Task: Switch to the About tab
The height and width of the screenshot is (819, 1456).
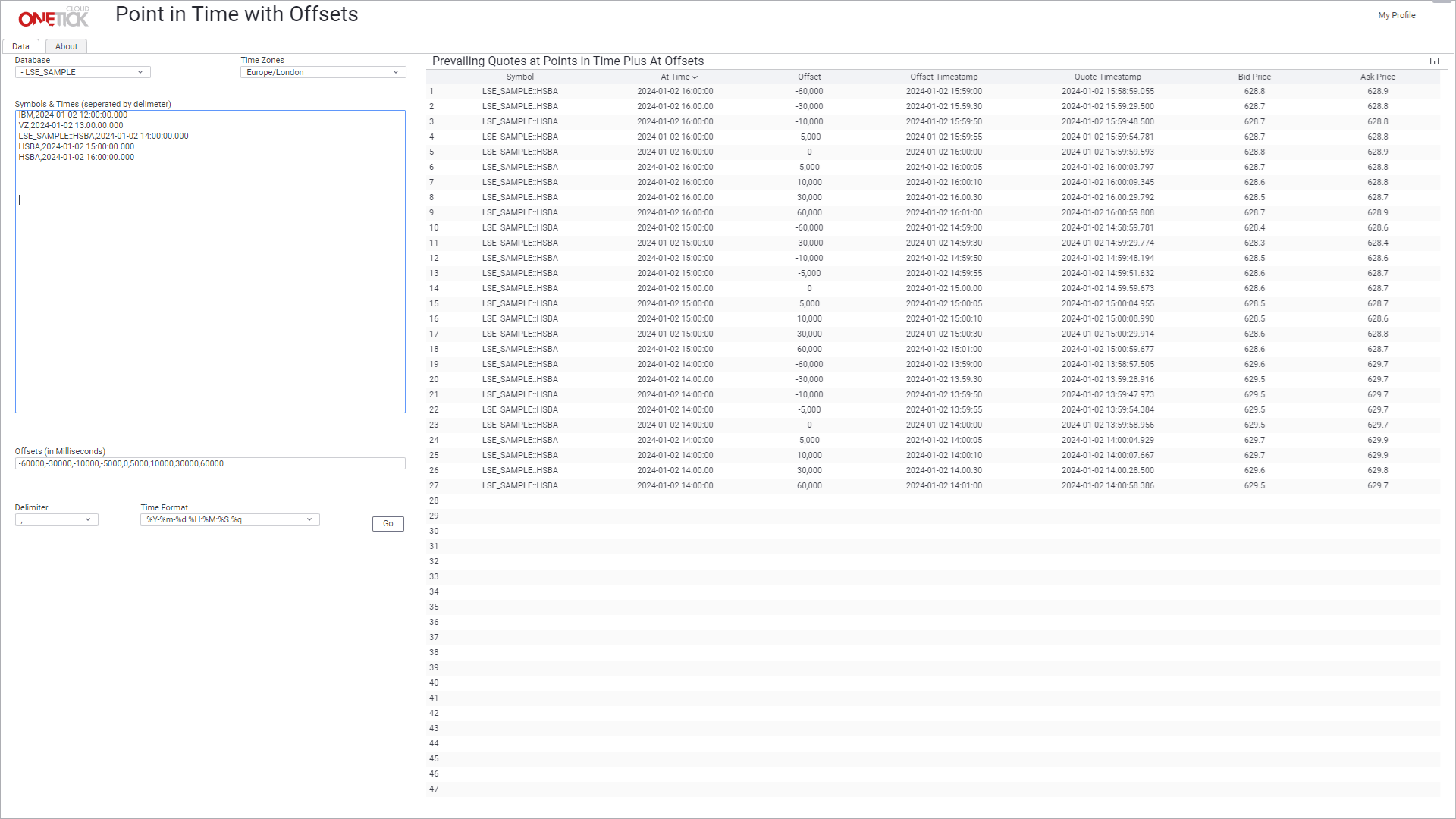Action: pos(66,46)
